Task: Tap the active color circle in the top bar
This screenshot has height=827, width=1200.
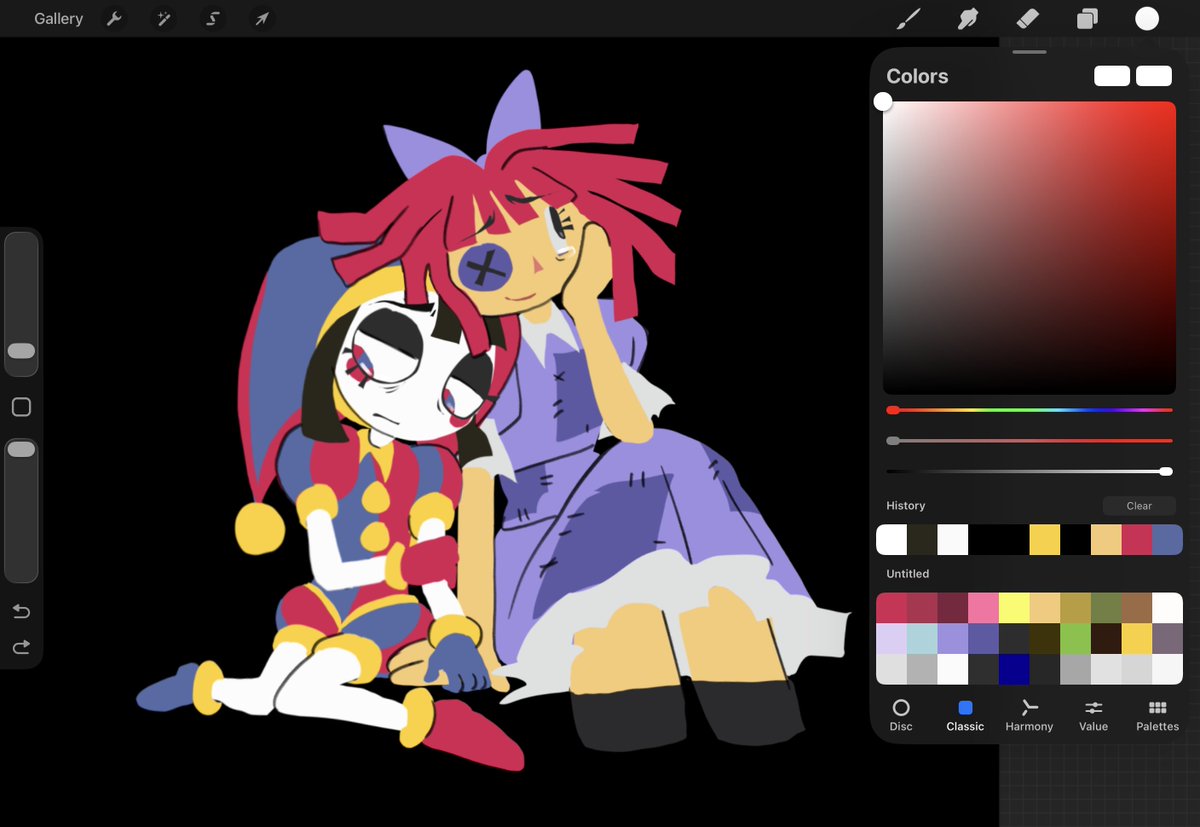Action: [x=1147, y=19]
